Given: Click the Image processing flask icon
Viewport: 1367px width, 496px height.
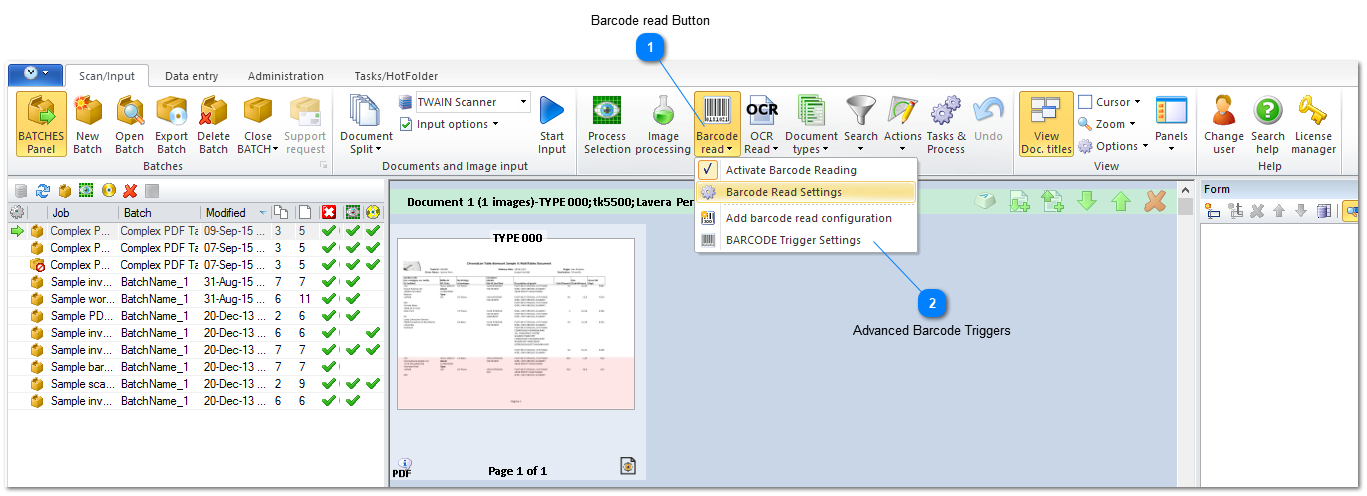Looking at the screenshot, I should point(662,111).
